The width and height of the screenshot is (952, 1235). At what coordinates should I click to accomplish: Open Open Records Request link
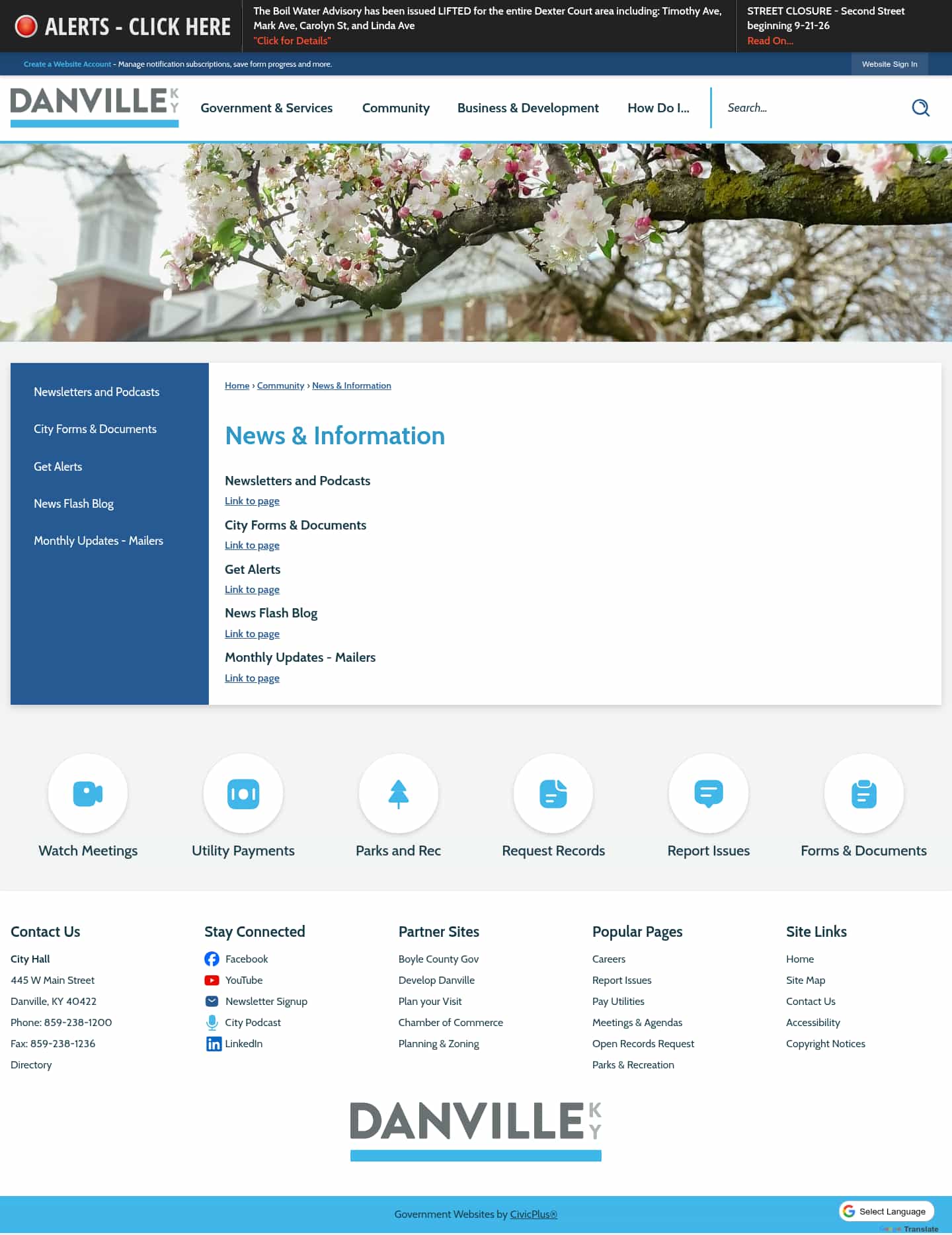(x=643, y=1044)
